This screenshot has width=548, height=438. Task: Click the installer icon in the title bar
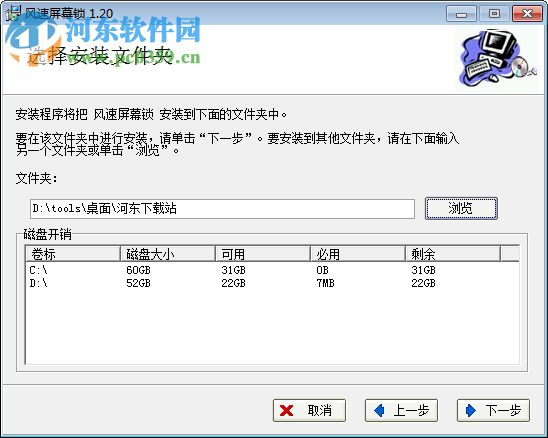tap(13, 13)
